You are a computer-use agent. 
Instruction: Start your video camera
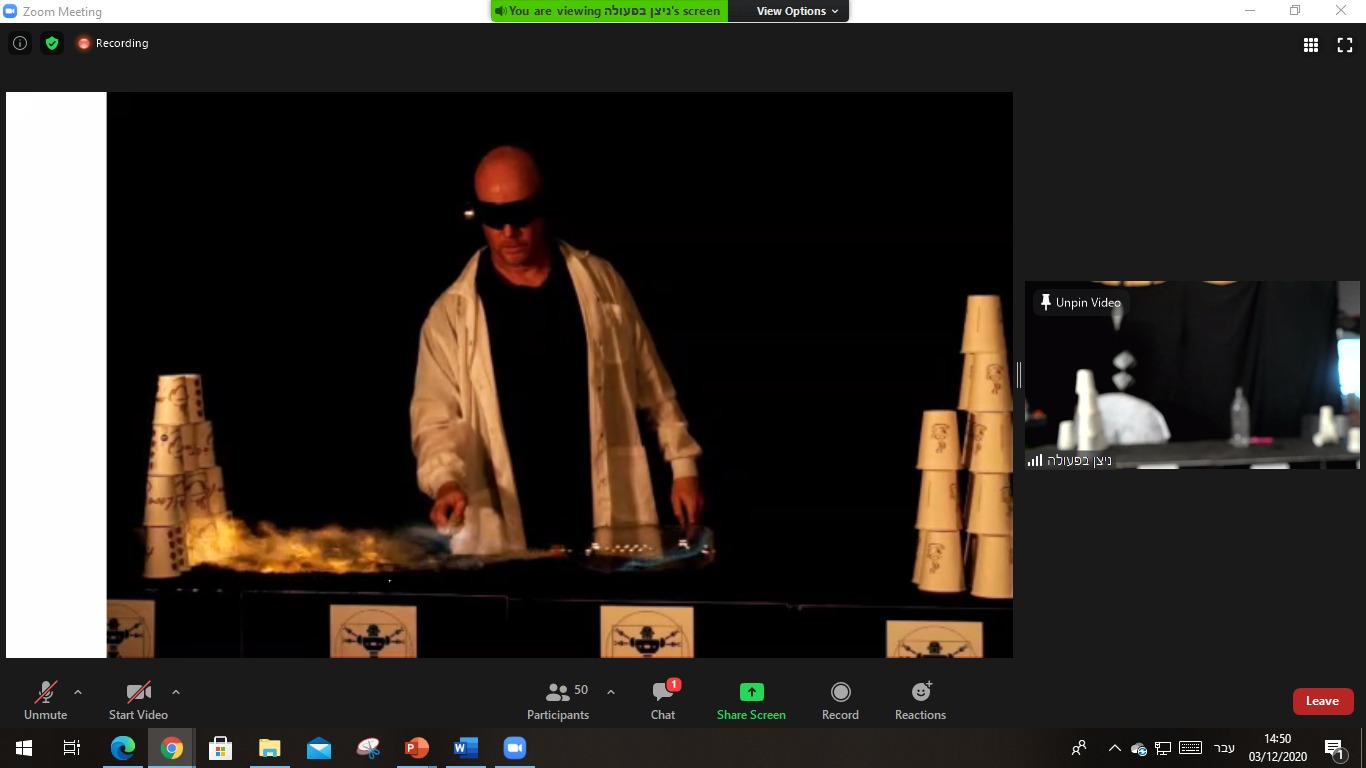[138, 700]
